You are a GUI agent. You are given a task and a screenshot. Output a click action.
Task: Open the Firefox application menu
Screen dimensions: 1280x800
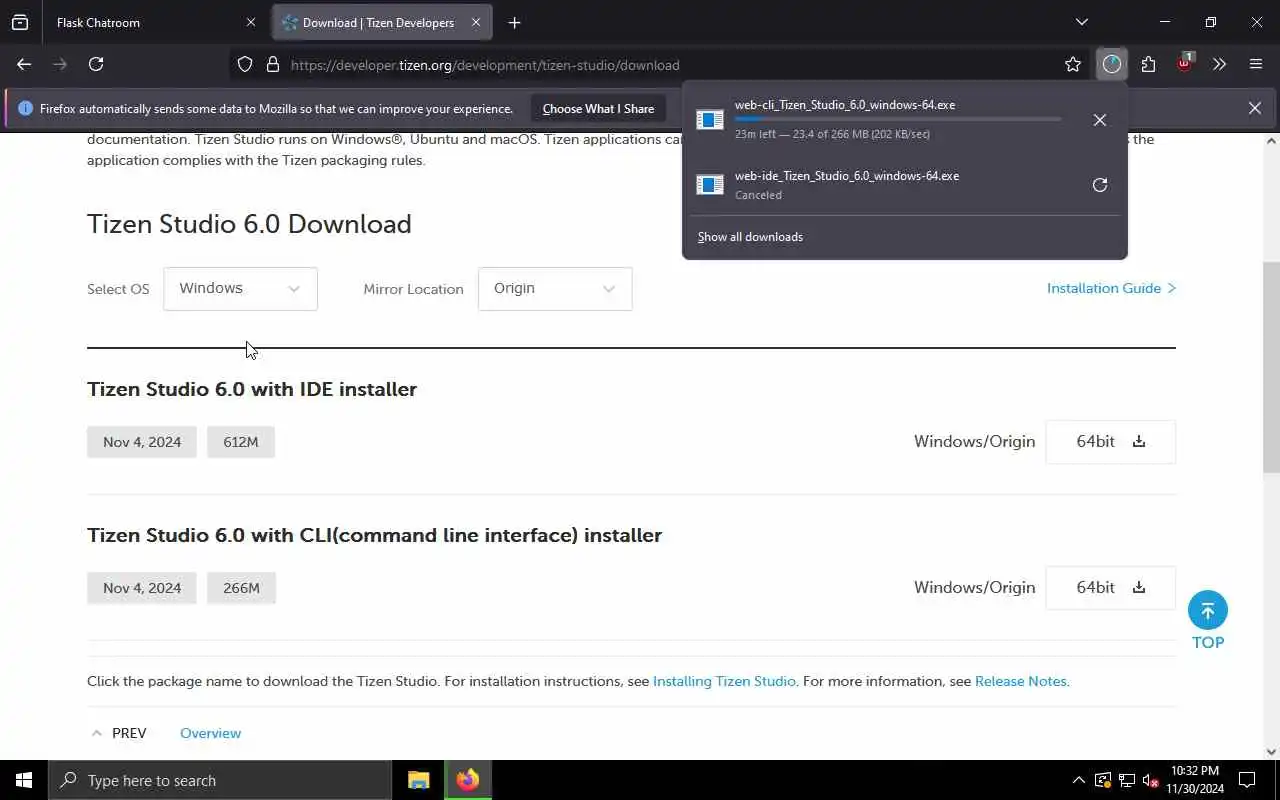pyautogui.click(x=1256, y=65)
